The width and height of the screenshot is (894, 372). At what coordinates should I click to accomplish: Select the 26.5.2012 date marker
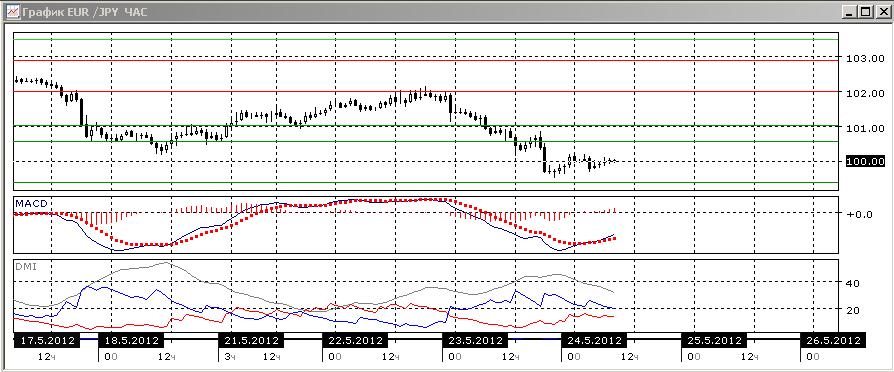click(833, 341)
